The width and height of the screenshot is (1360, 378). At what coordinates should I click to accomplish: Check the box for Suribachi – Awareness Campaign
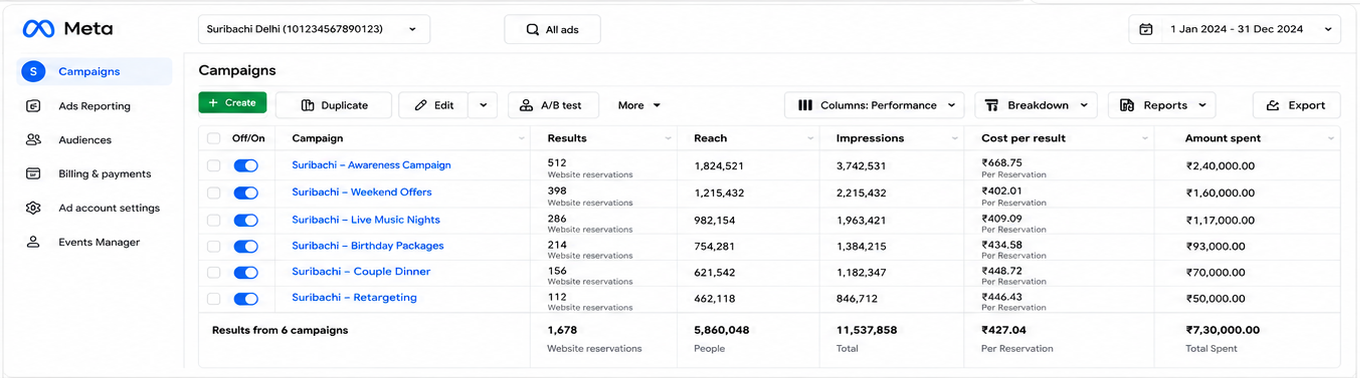[213, 165]
